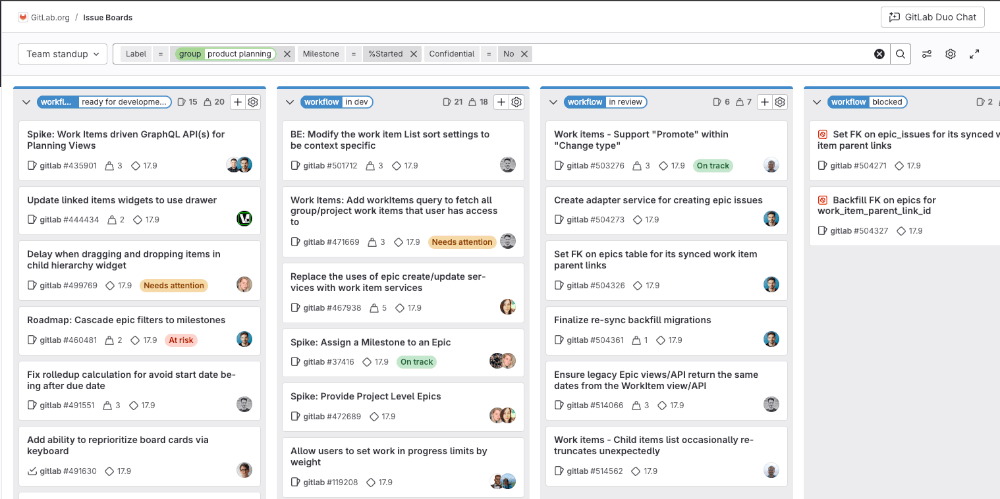The width and height of the screenshot is (1000, 499).
Task: Open board display preferences sliders icon
Action: point(927,54)
